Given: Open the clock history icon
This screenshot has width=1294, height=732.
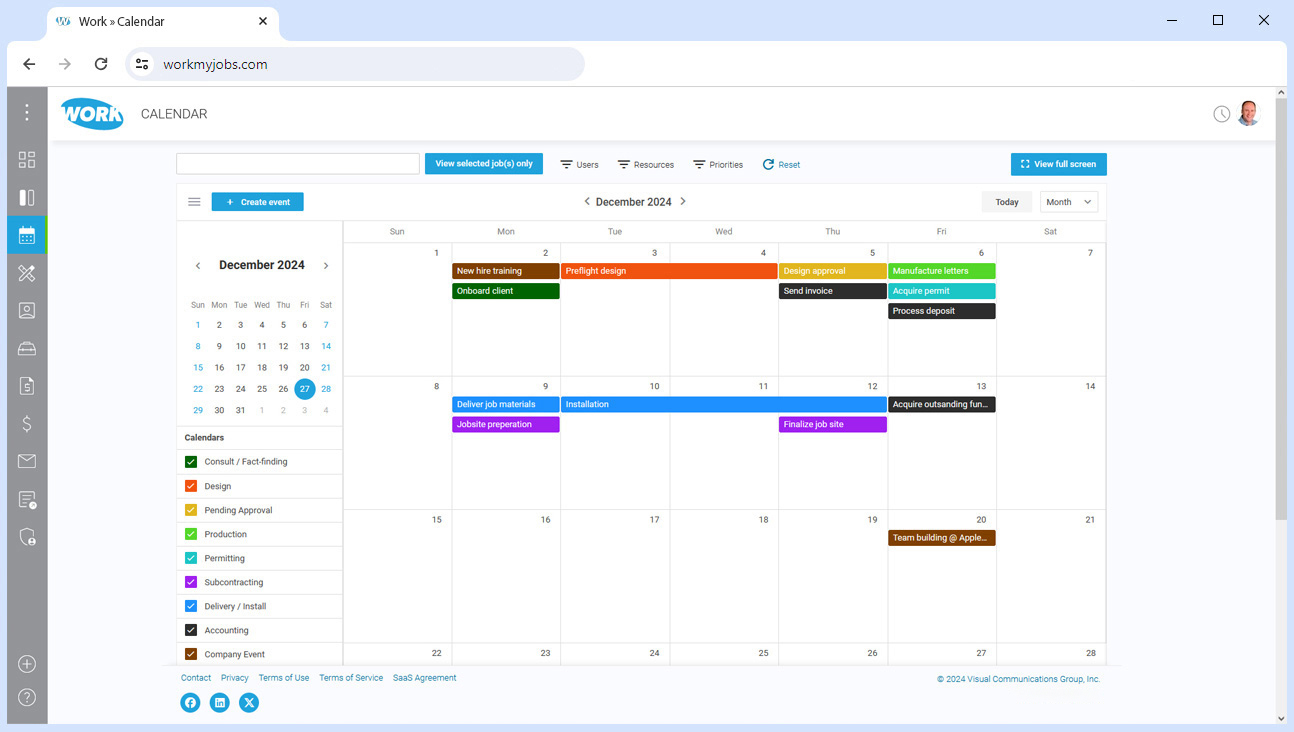Looking at the screenshot, I should 1221,114.
